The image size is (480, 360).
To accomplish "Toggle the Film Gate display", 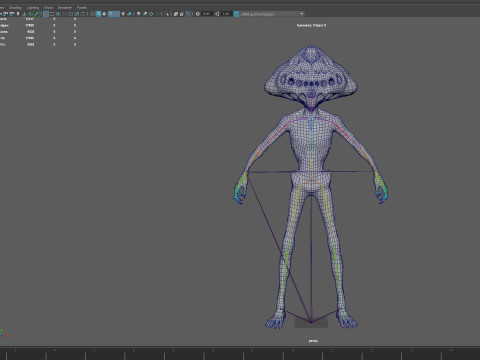I will click(52, 14).
